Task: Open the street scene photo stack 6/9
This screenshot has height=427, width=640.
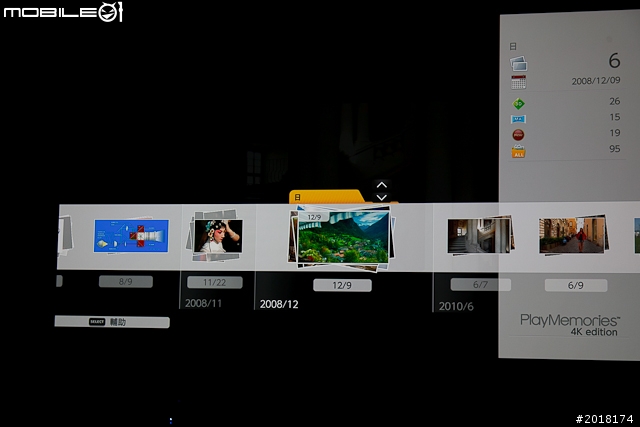Action: click(x=573, y=235)
